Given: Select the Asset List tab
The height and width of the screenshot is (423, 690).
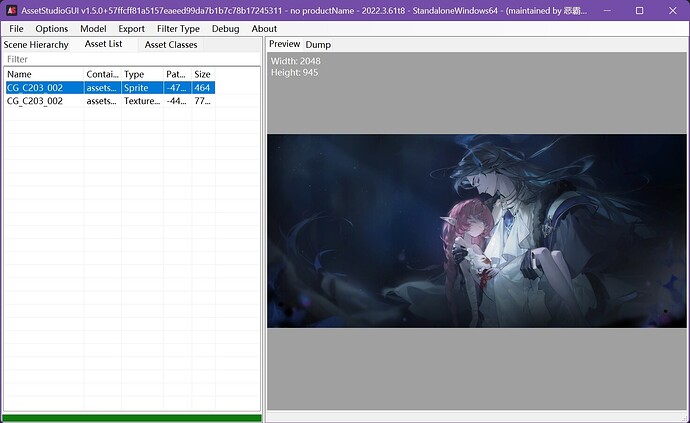Looking at the screenshot, I should 103,45.
